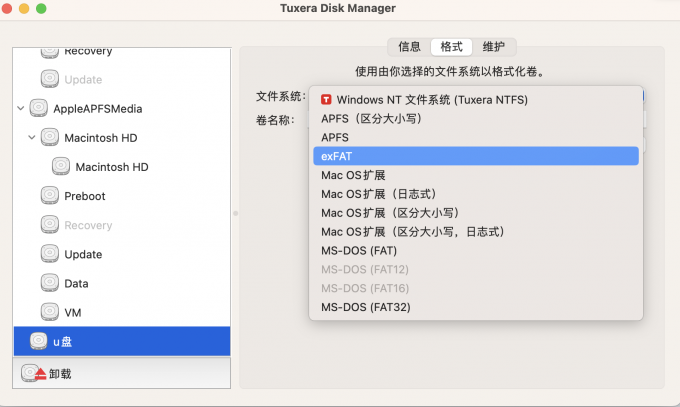Switch to the 格式 tab
This screenshot has height=407, width=680.
point(451,46)
